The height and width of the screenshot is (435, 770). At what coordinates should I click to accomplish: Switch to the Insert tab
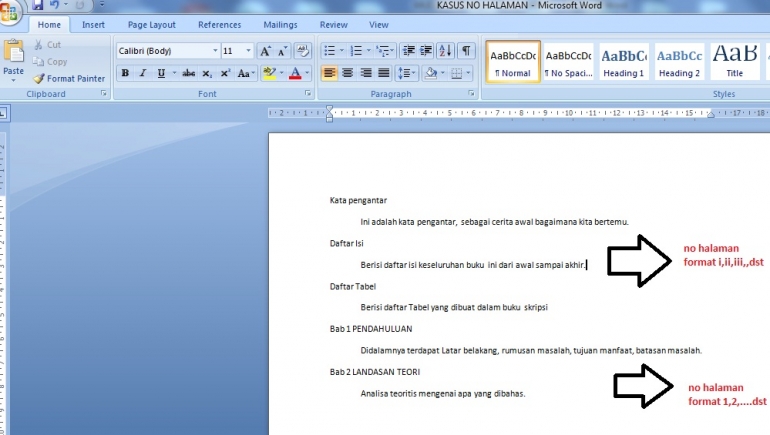(93, 25)
